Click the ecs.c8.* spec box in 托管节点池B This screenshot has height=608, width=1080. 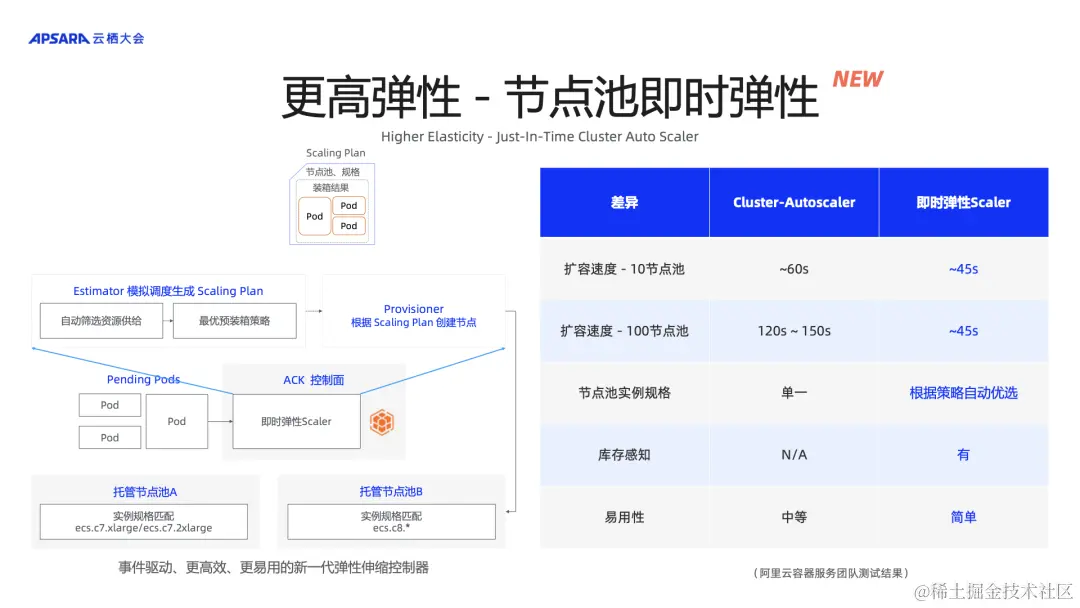(390, 521)
